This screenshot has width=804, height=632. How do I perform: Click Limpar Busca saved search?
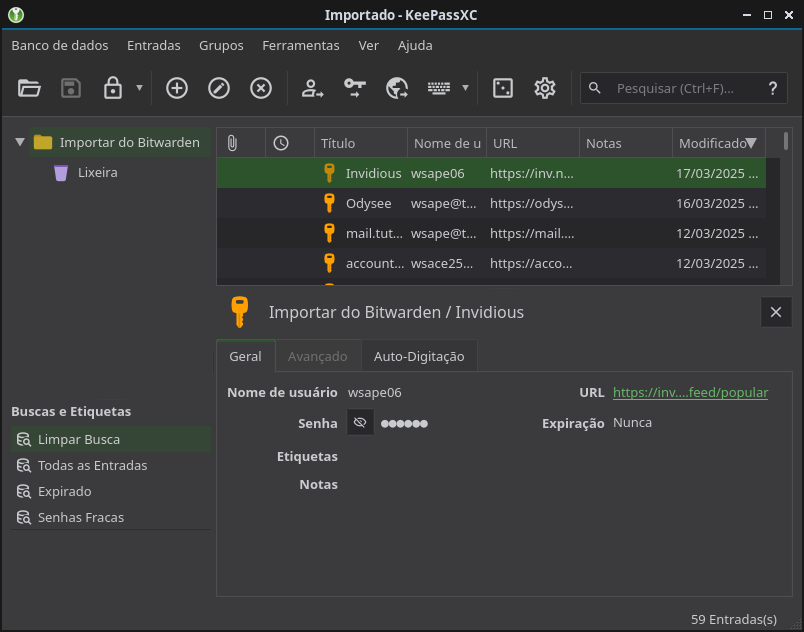coord(111,439)
